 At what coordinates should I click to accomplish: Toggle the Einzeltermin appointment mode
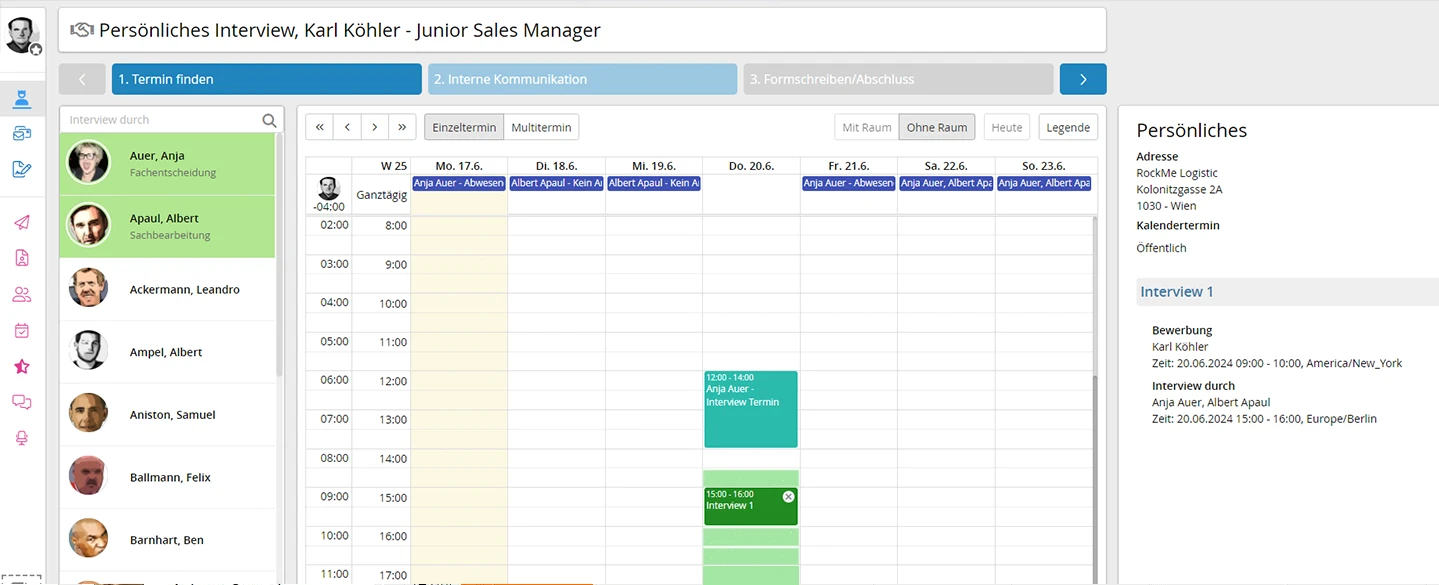(464, 127)
